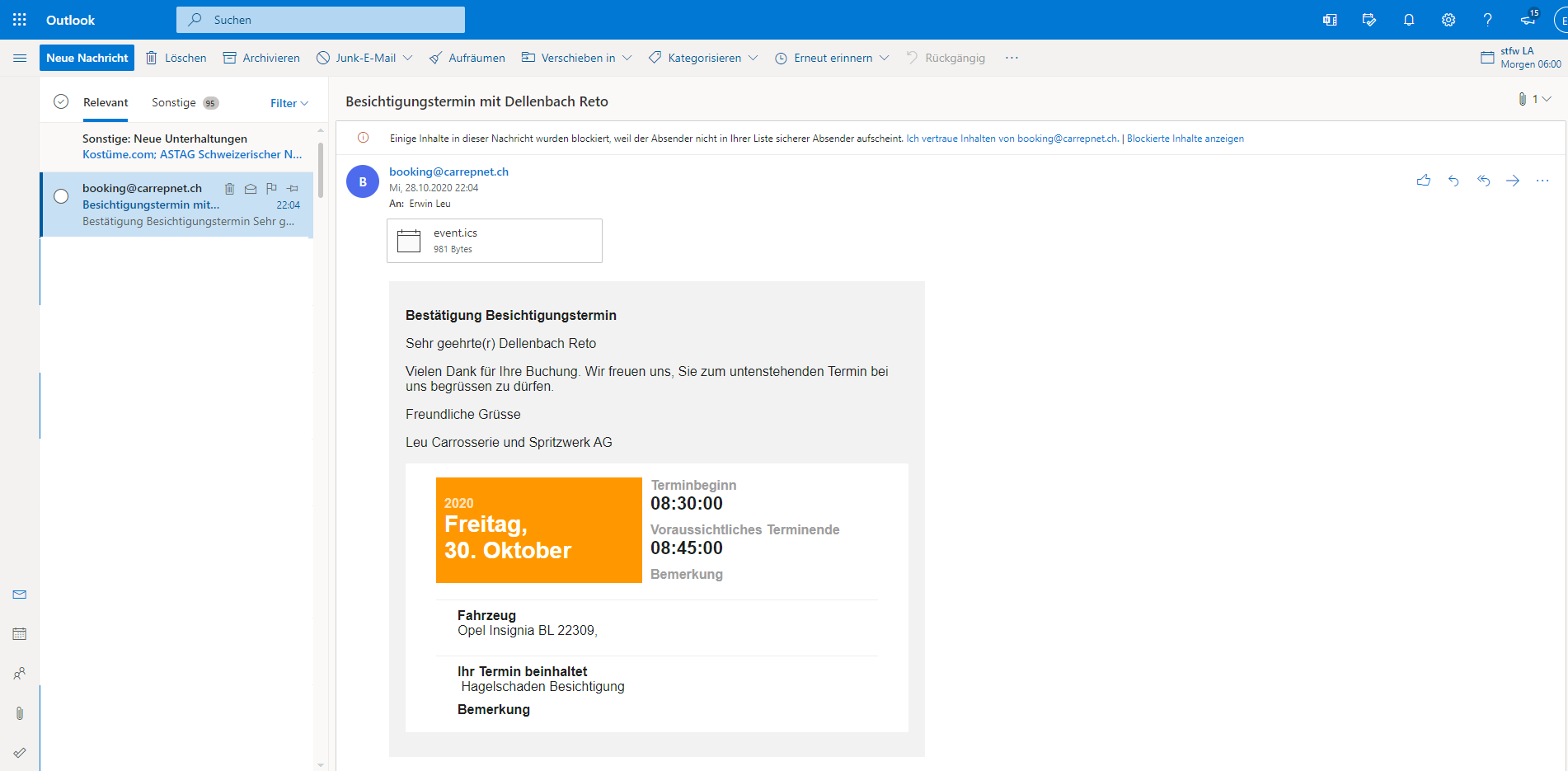Open the calendar icon in left sidebar
This screenshot has width=1568, height=771.
[x=20, y=634]
